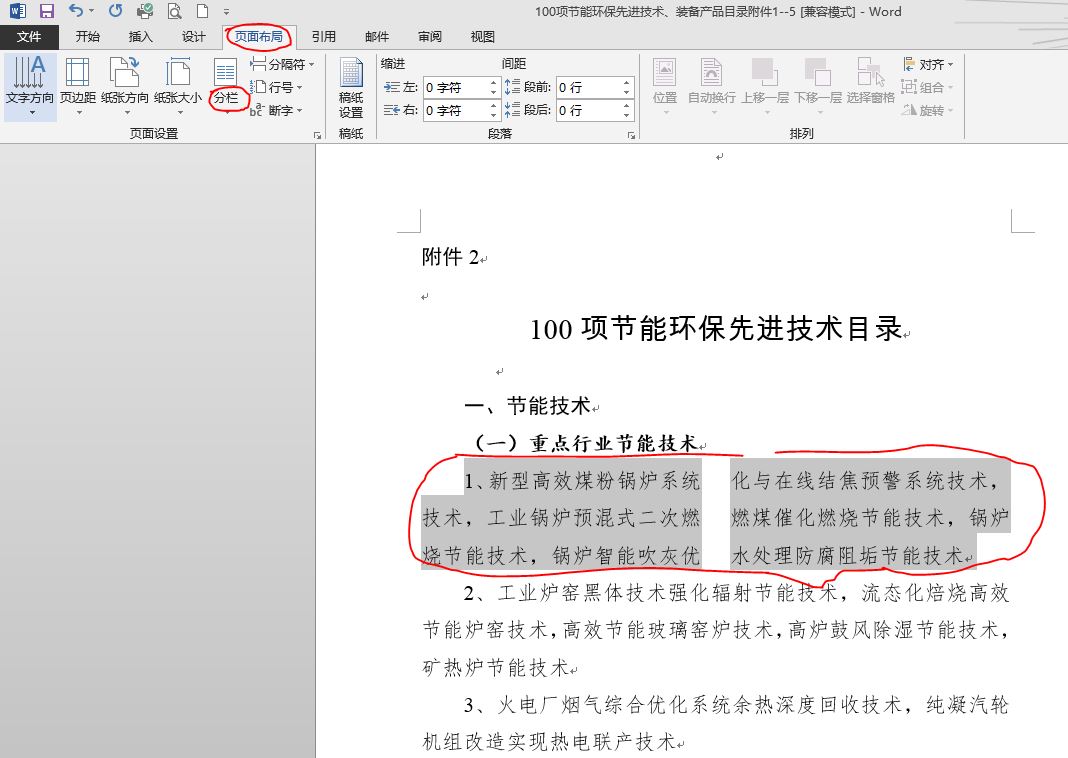Screen dimensions: 1068x758
Task: Launch the 段落 paragraph dialog launcher
Action: (631, 135)
